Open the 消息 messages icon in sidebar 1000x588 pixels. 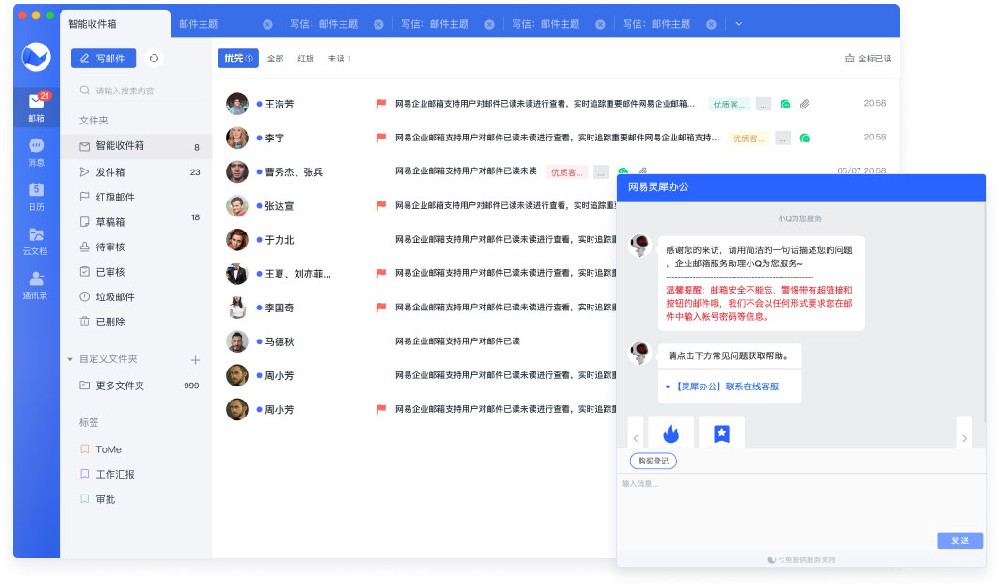36,150
